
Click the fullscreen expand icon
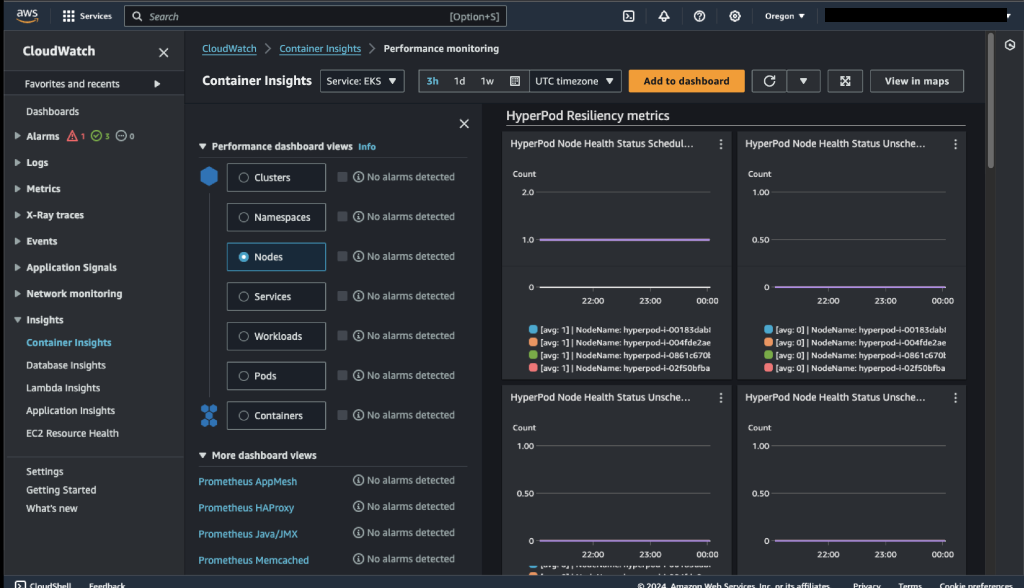tap(845, 81)
